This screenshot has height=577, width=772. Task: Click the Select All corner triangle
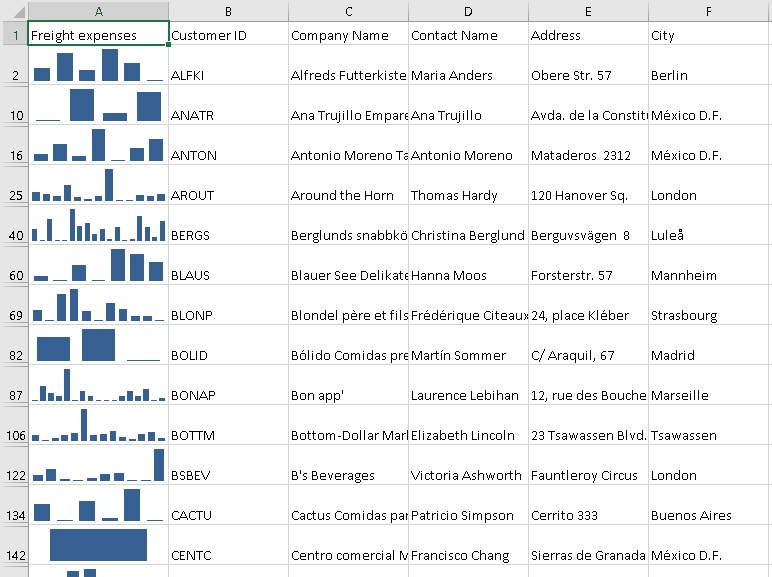(14, 10)
